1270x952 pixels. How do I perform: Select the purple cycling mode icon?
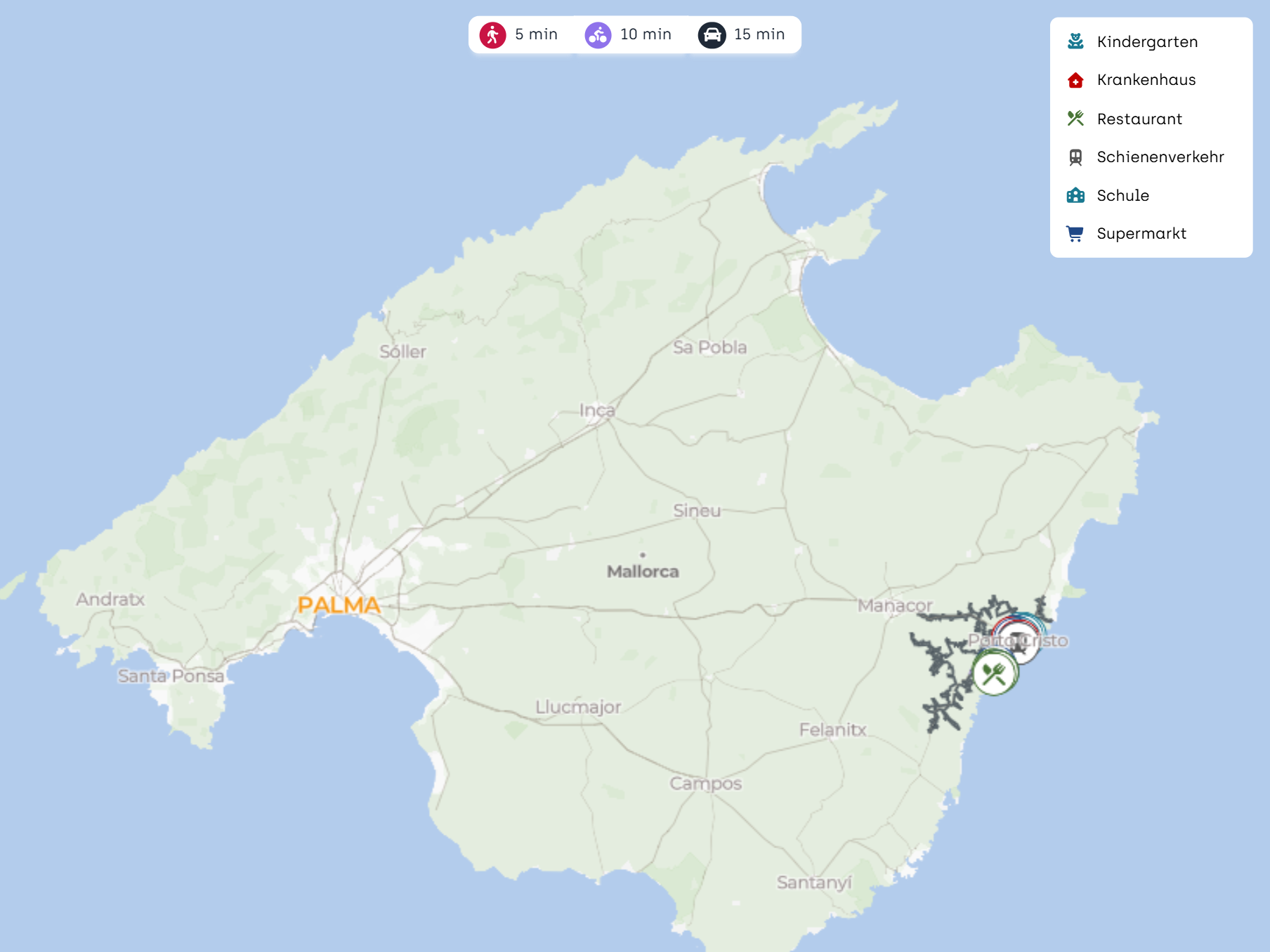[x=598, y=34]
